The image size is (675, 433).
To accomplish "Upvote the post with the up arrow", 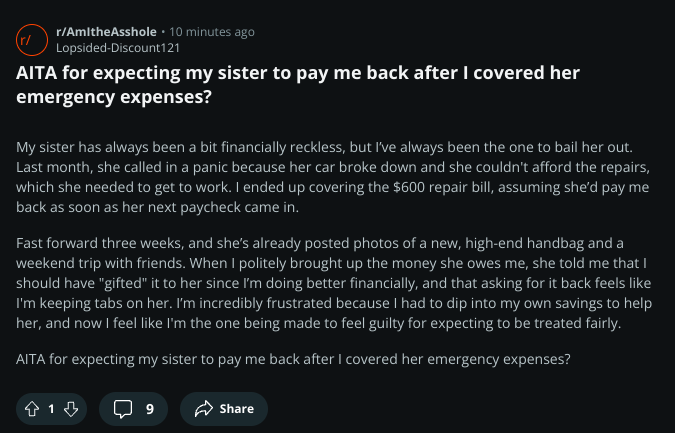I will [x=32, y=408].
